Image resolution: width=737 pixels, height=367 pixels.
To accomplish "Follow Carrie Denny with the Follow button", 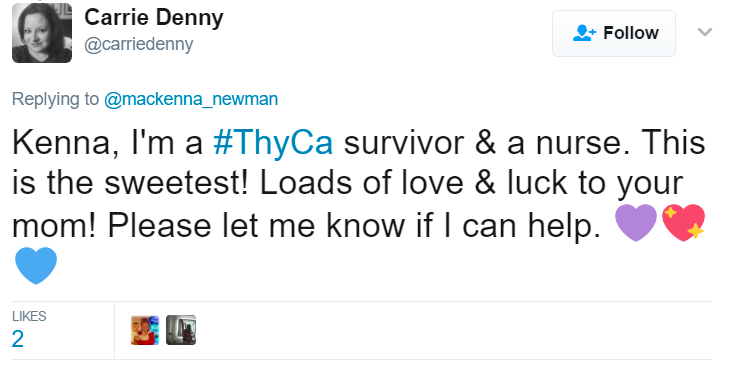I will point(613,33).
